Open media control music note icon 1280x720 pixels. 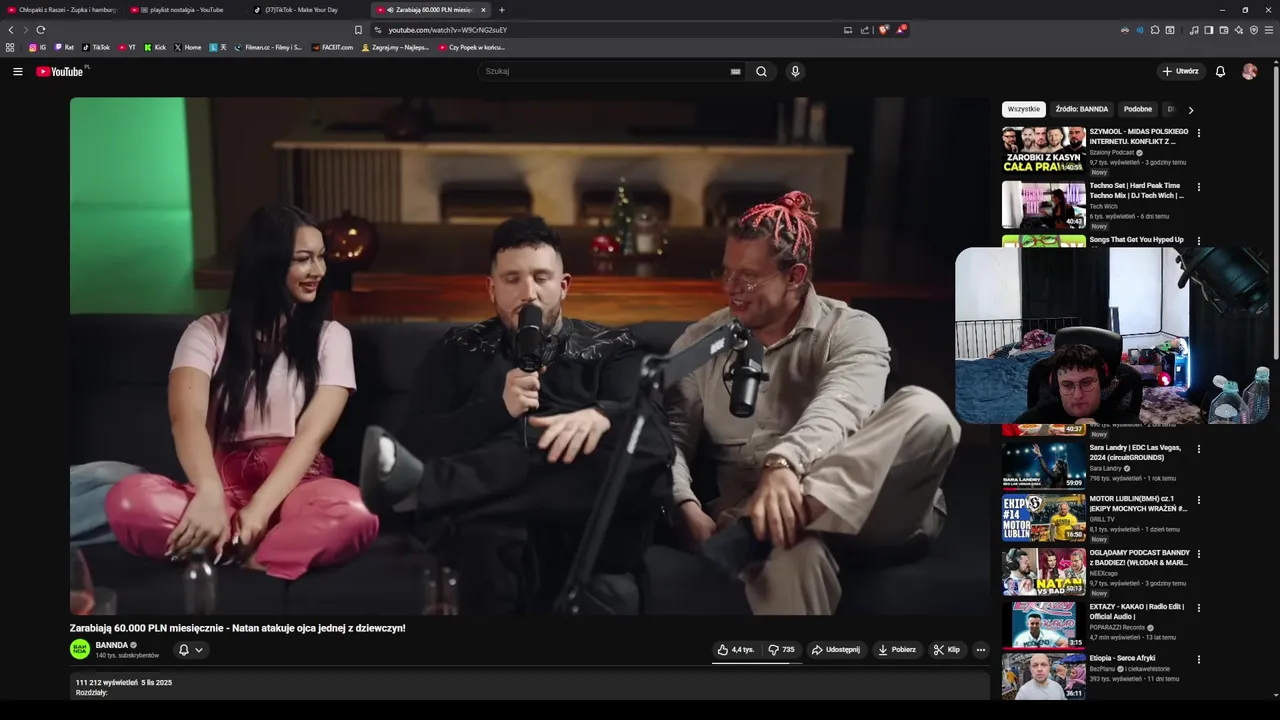coord(1193,30)
